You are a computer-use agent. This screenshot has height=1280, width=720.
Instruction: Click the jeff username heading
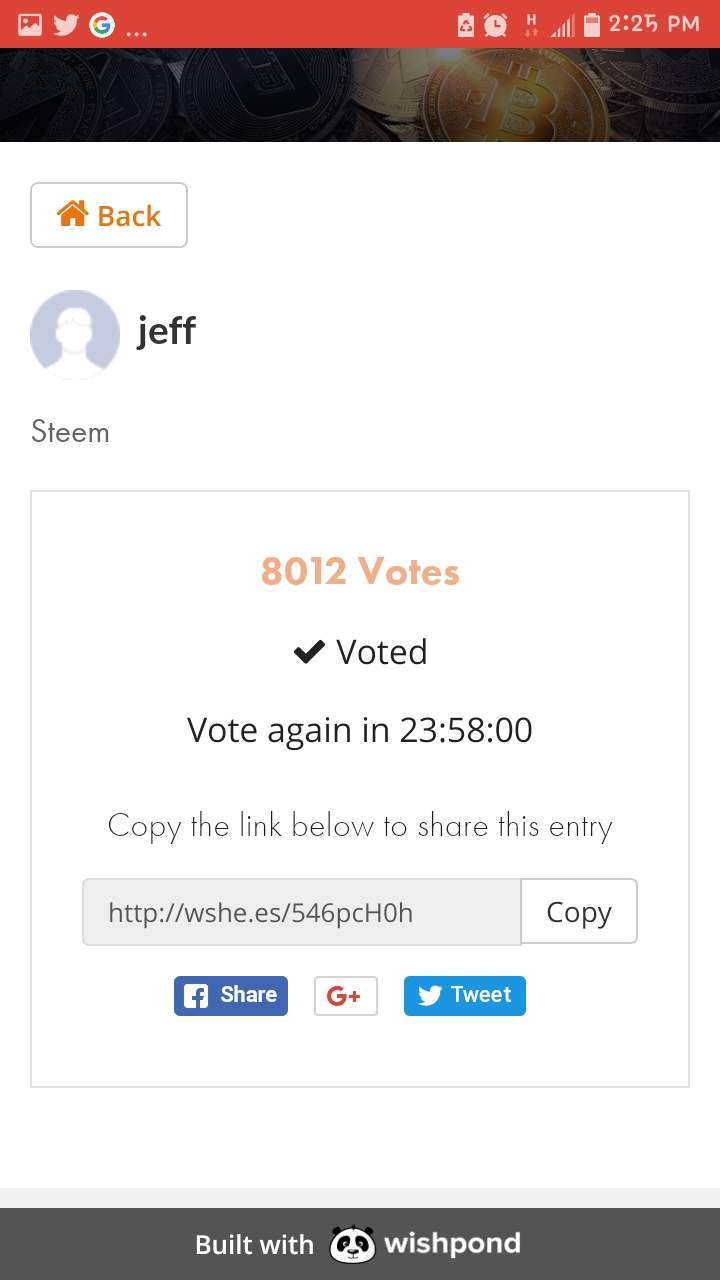(x=167, y=330)
